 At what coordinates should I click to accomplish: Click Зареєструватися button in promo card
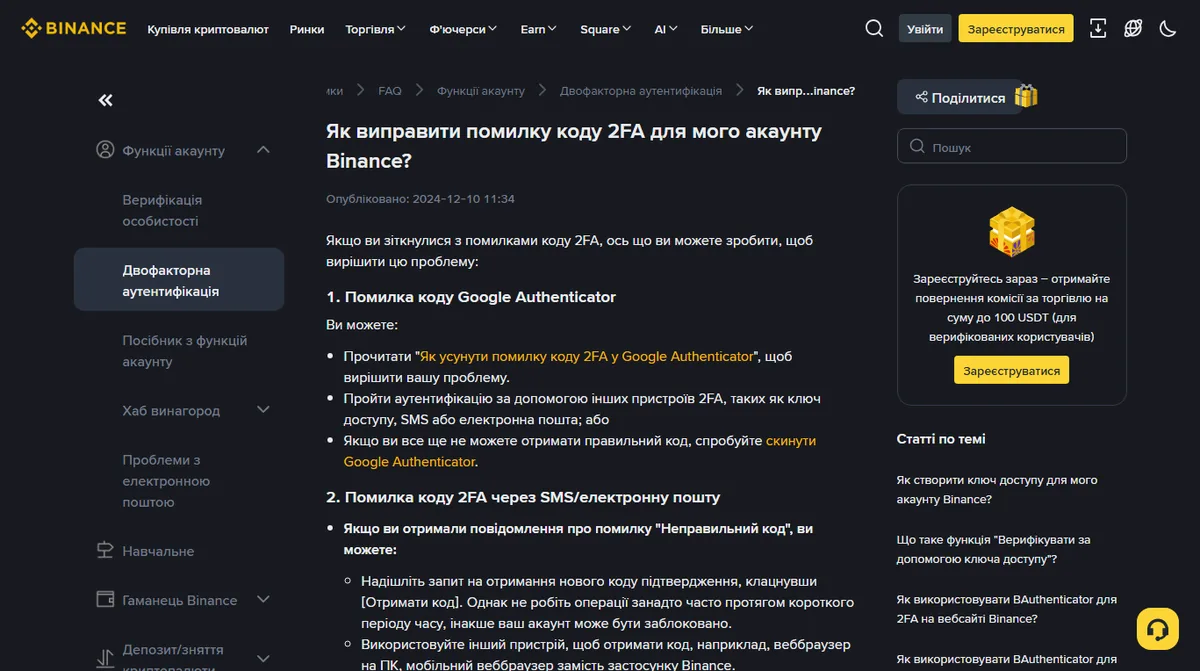tap(1011, 370)
